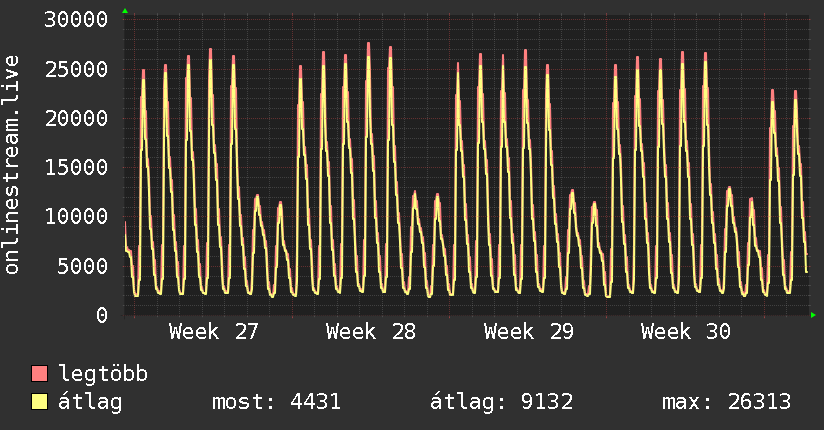Click the 15000 y-axis value
The image size is (824, 430).
pos(76,167)
